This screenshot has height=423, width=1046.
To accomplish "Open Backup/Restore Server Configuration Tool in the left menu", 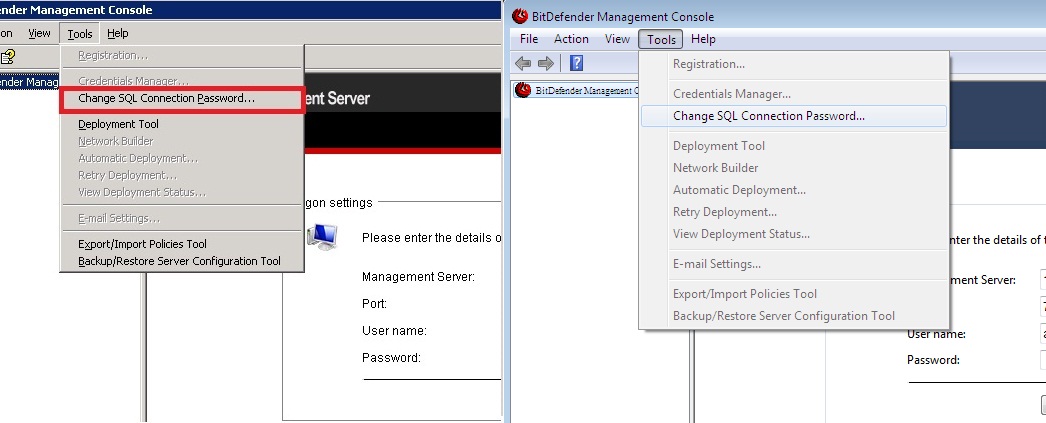I will click(181, 262).
